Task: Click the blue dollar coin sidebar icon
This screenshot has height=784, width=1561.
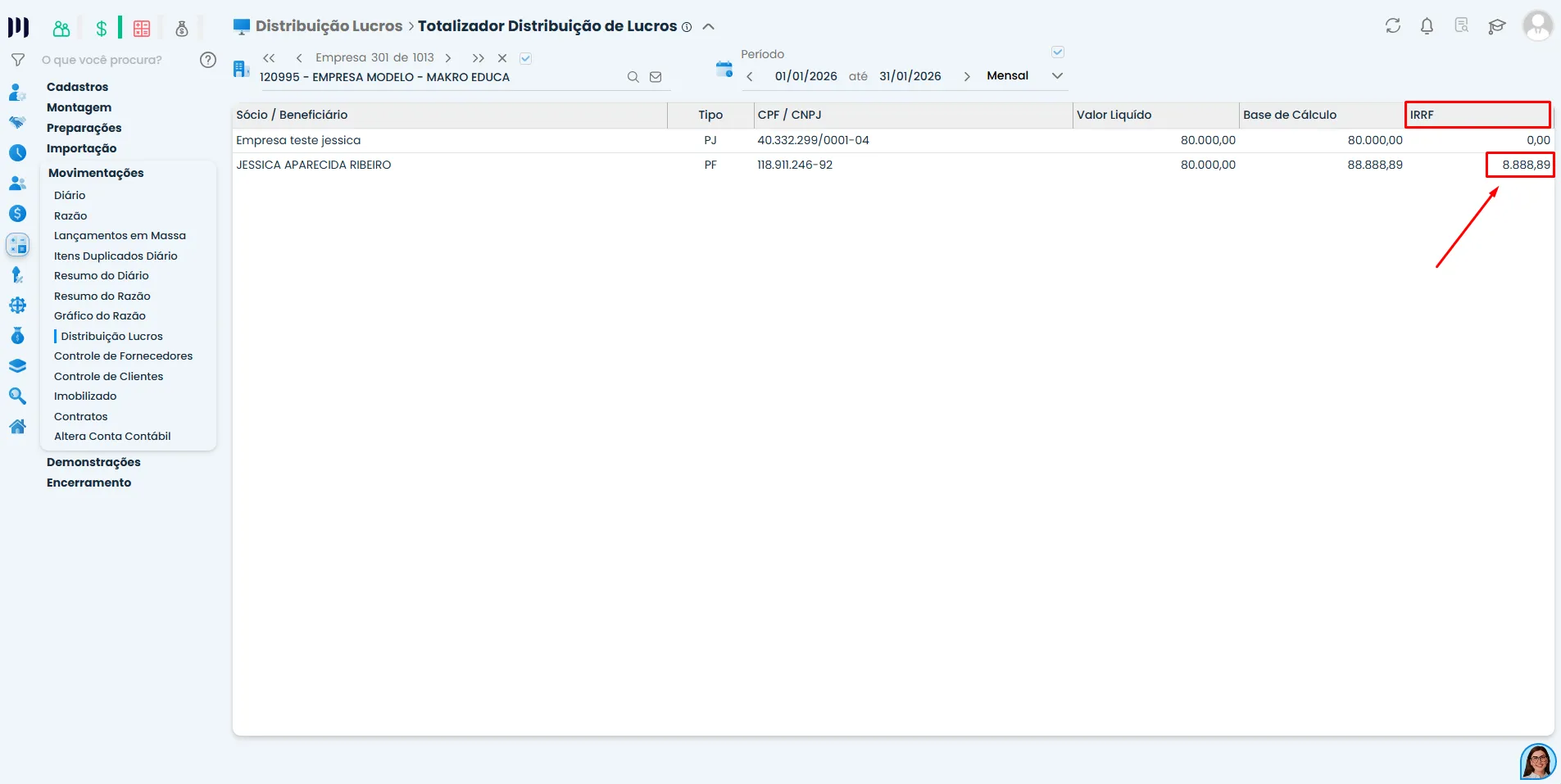Action: click(17, 214)
